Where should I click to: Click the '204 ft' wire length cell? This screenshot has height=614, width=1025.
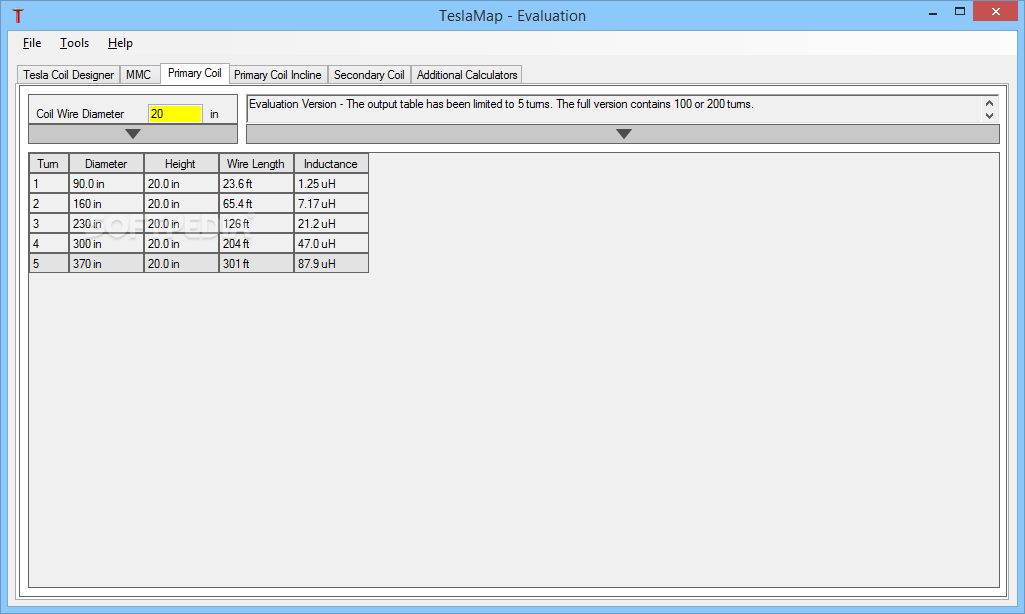256,244
